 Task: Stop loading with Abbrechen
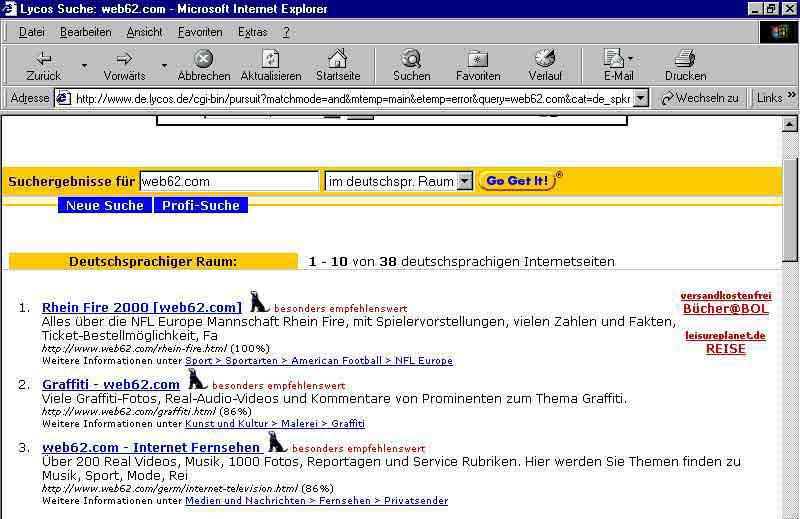pos(204,65)
